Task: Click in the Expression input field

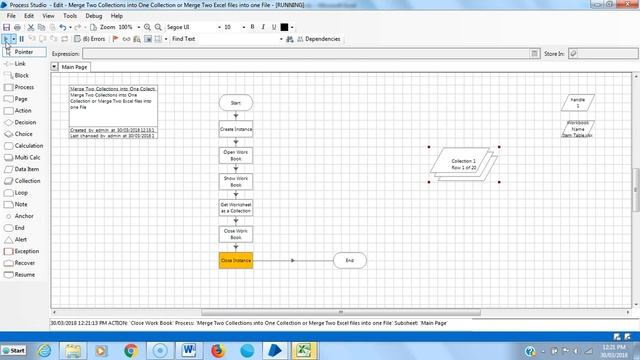Action: [306, 53]
